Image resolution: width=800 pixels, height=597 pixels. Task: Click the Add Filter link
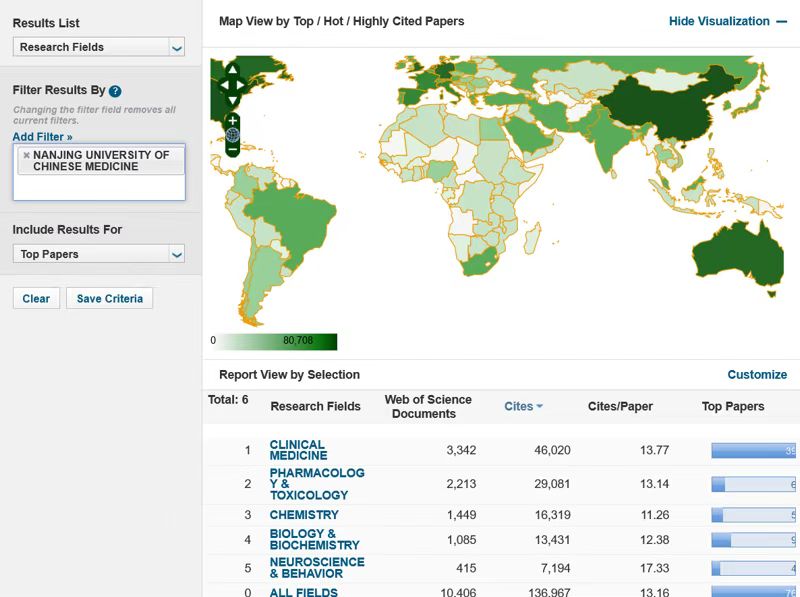(42, 136)
